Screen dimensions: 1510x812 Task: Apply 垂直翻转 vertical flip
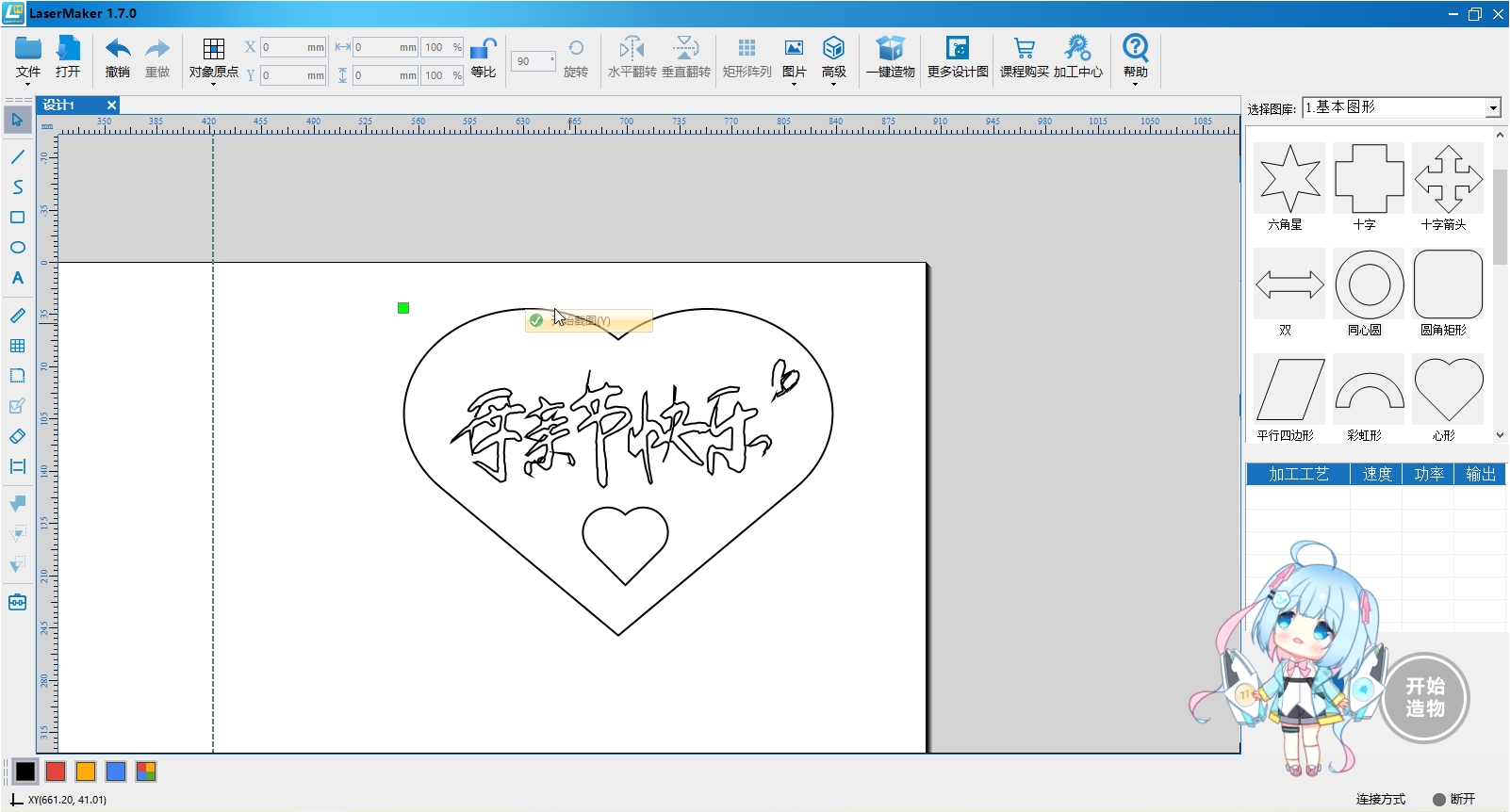686,48
